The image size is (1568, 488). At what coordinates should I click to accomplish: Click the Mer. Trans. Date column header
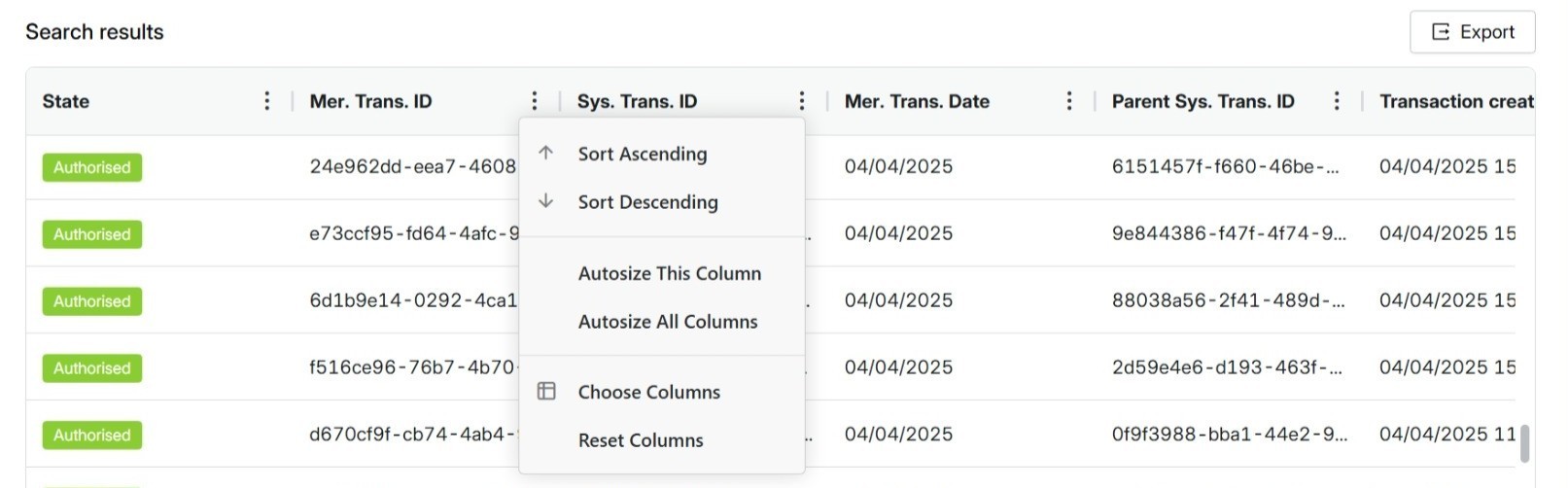(x=917, y=101)
